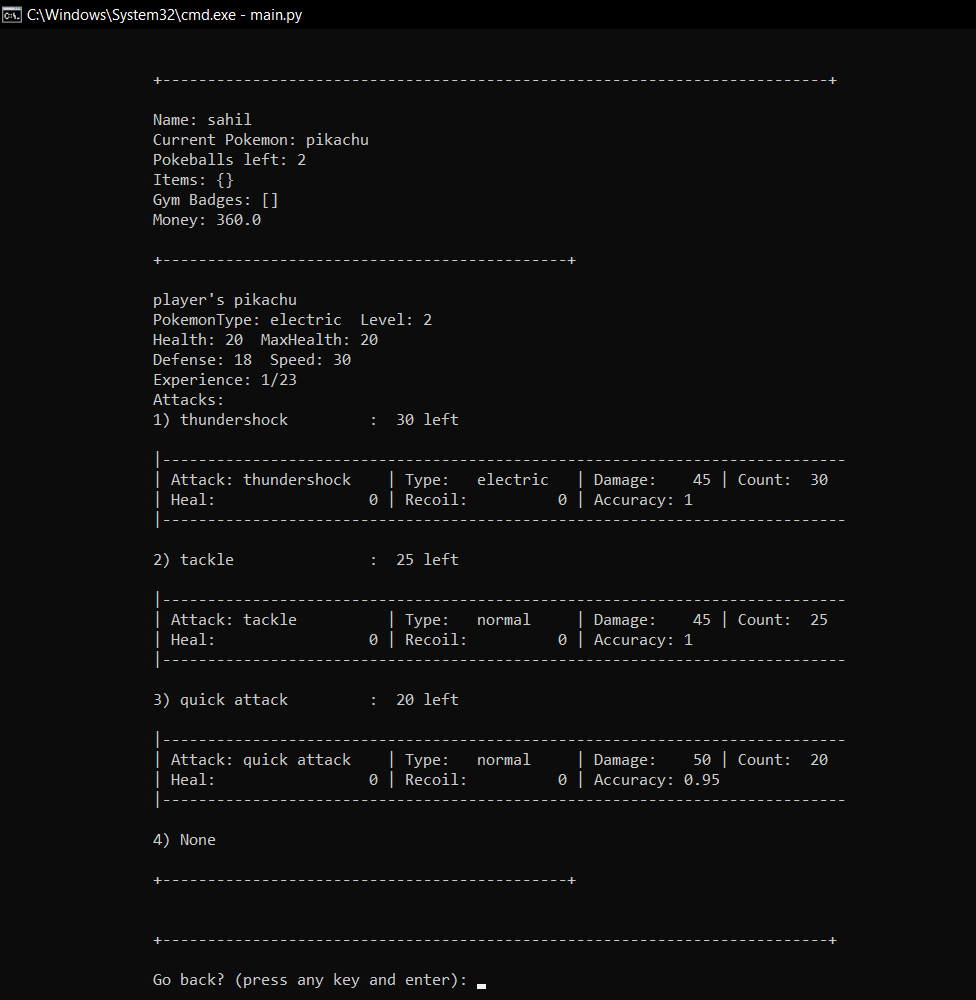Click the 'Speed: 30' value
The height and width of the screenshot is (1000, 976).
tap(310, 360)
